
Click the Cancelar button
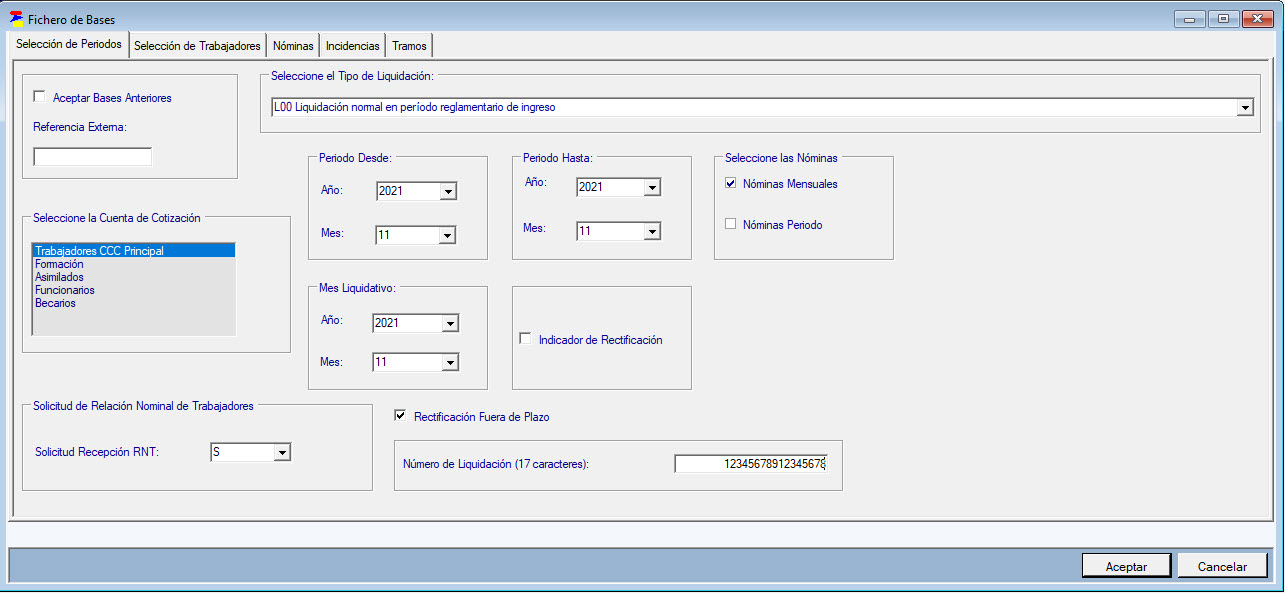[1222, 566]
